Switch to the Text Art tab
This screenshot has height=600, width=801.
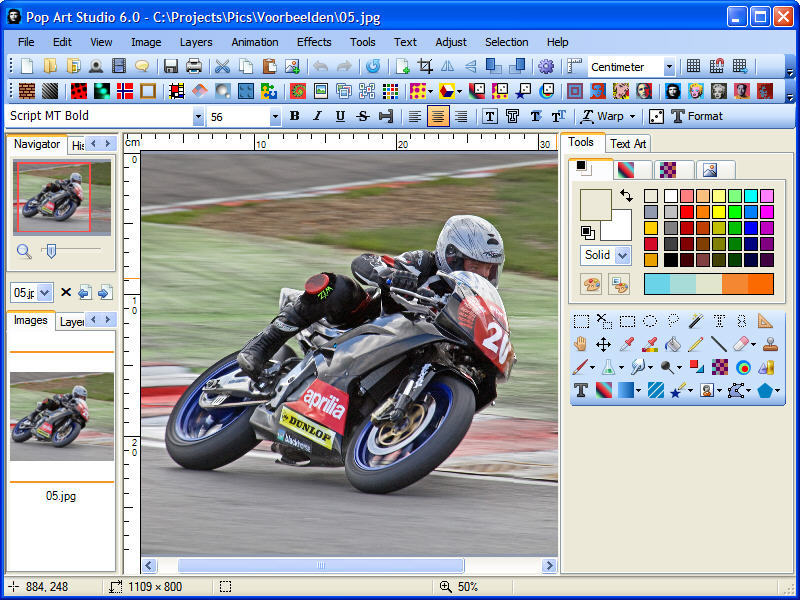point(628,143)
